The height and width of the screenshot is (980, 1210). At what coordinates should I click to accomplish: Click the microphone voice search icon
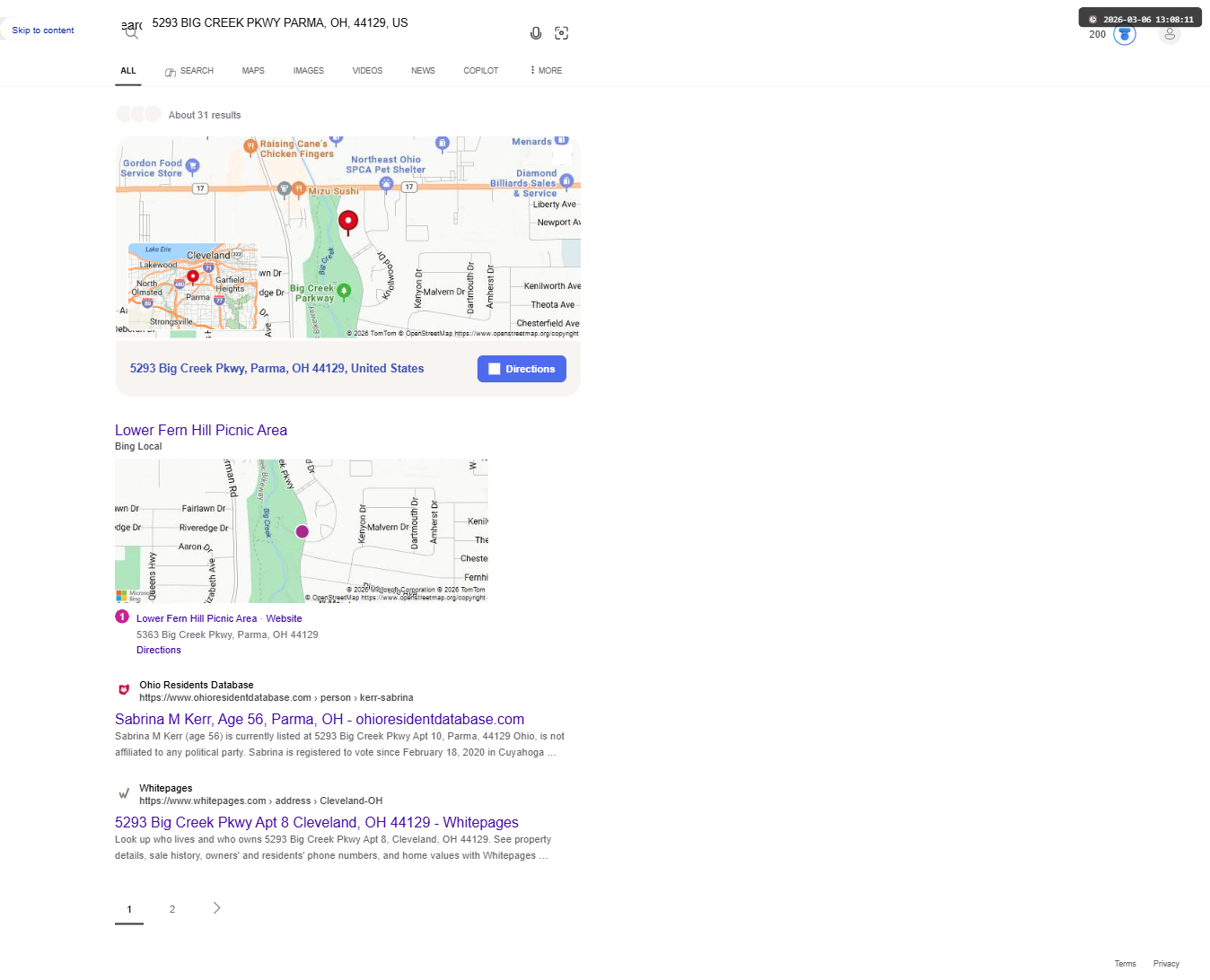[536, 33]
